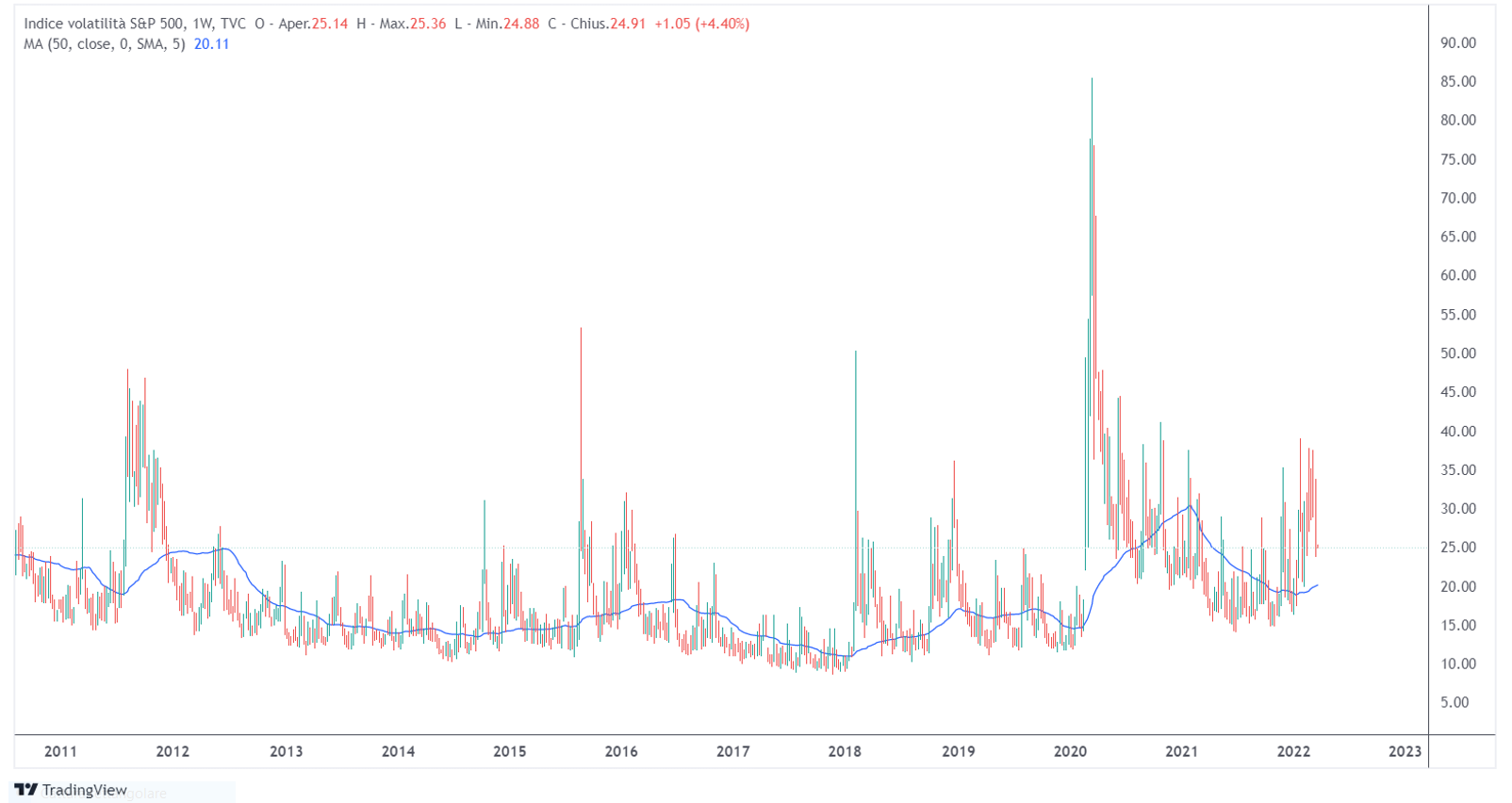Screen dimensions: 1512x803
Task: Click the change value +1.05 (+4.40%)
Action: (701, 24)
